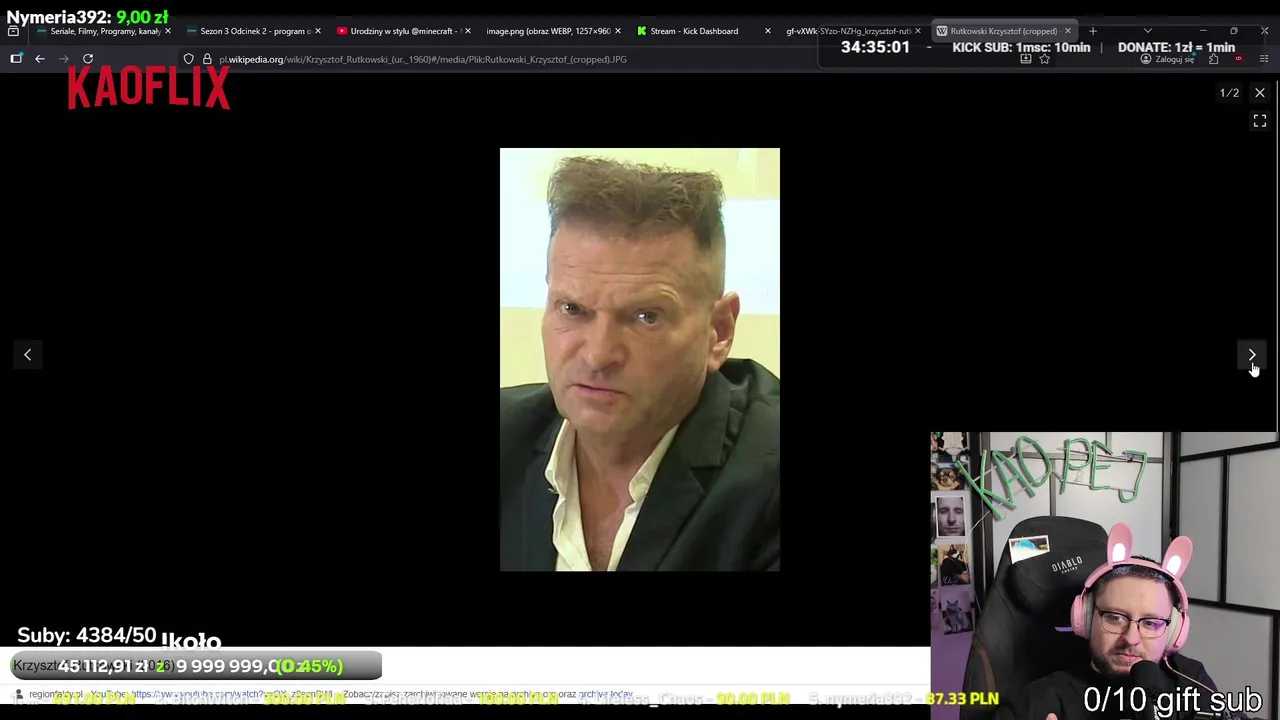
Task: Click the Krzysztof Rutkowski portrait image
Action: pos(640,360)
